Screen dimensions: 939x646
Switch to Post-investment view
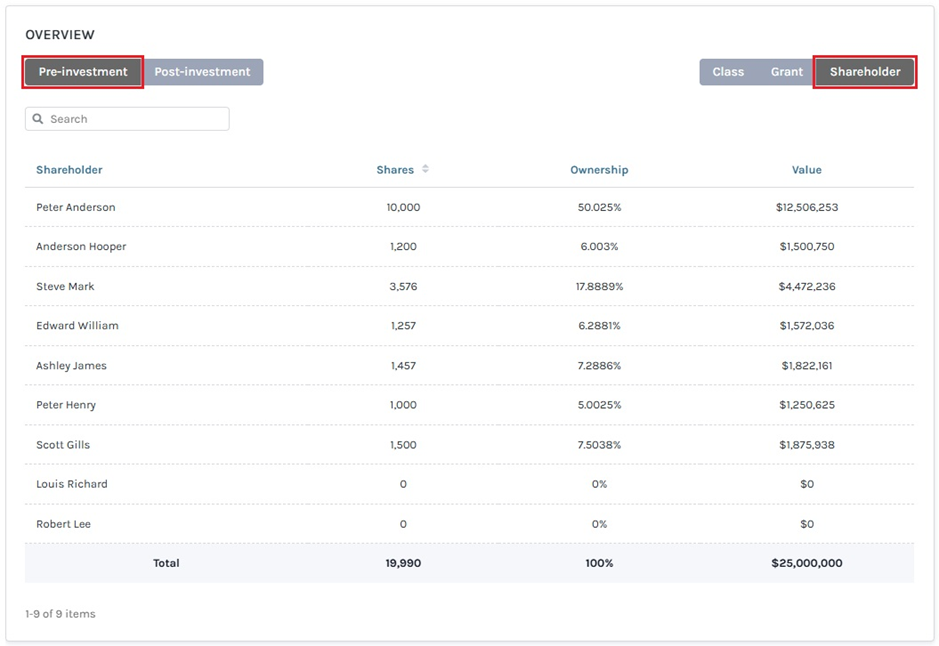pyautogui.click(x=202, y=72)
